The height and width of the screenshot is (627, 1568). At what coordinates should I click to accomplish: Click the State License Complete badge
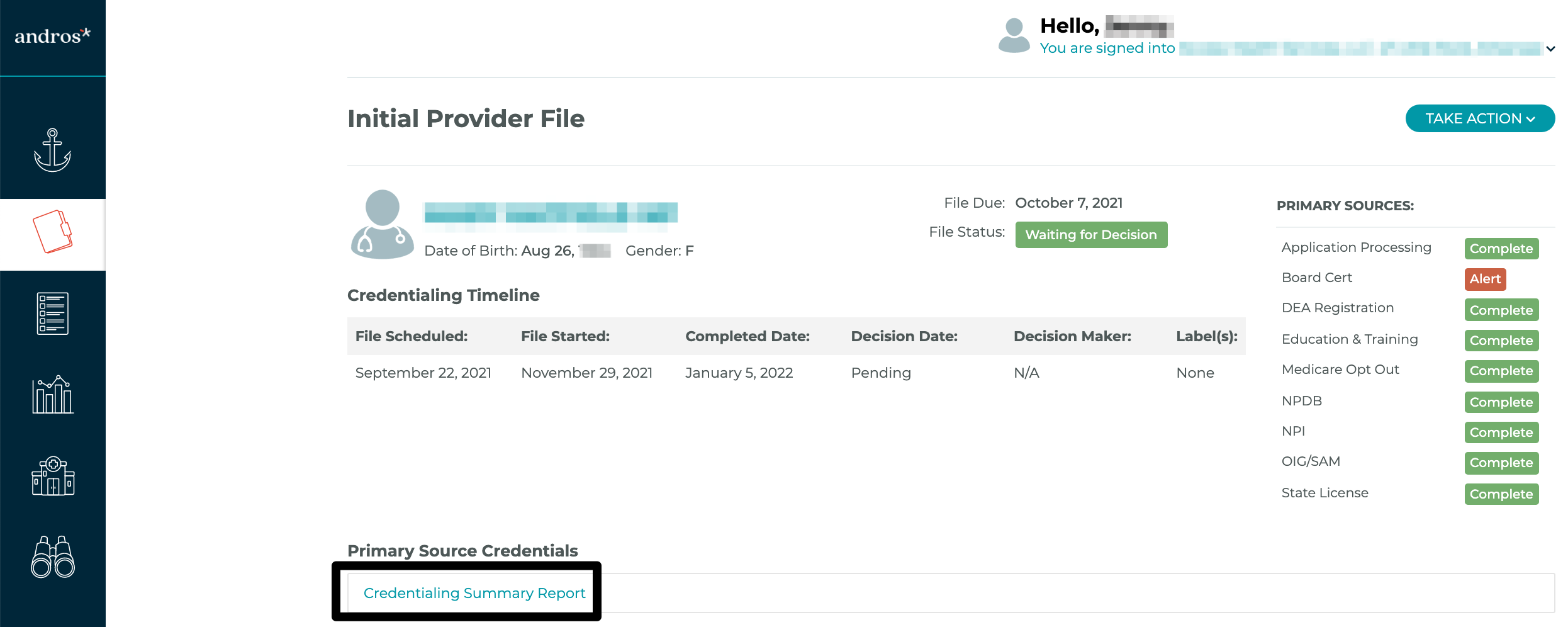pos(1501,494)
